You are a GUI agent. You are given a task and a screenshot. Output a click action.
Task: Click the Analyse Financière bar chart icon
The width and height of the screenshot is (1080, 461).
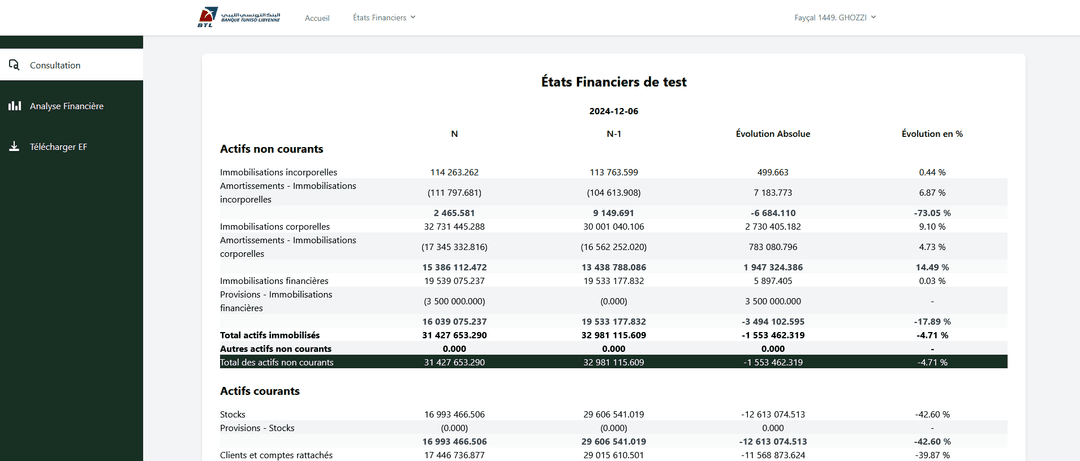tap(14, 105)
